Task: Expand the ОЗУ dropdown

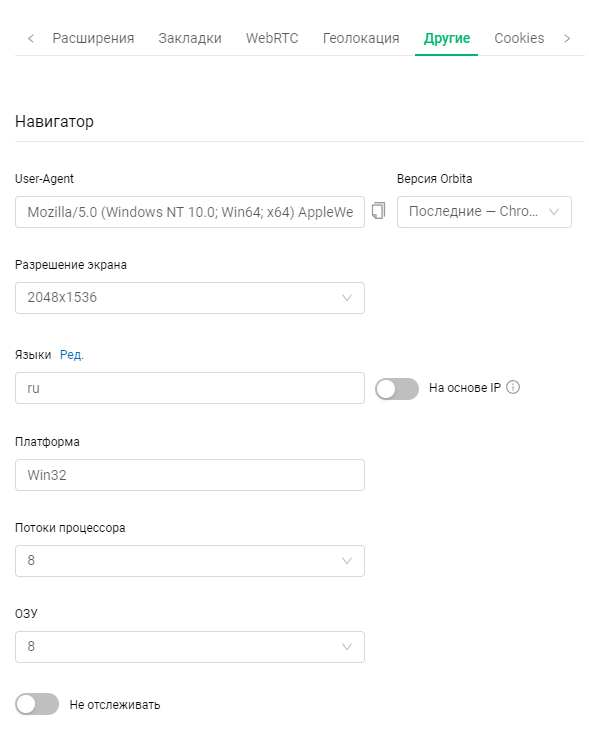Action: click(x=190, y=647)
